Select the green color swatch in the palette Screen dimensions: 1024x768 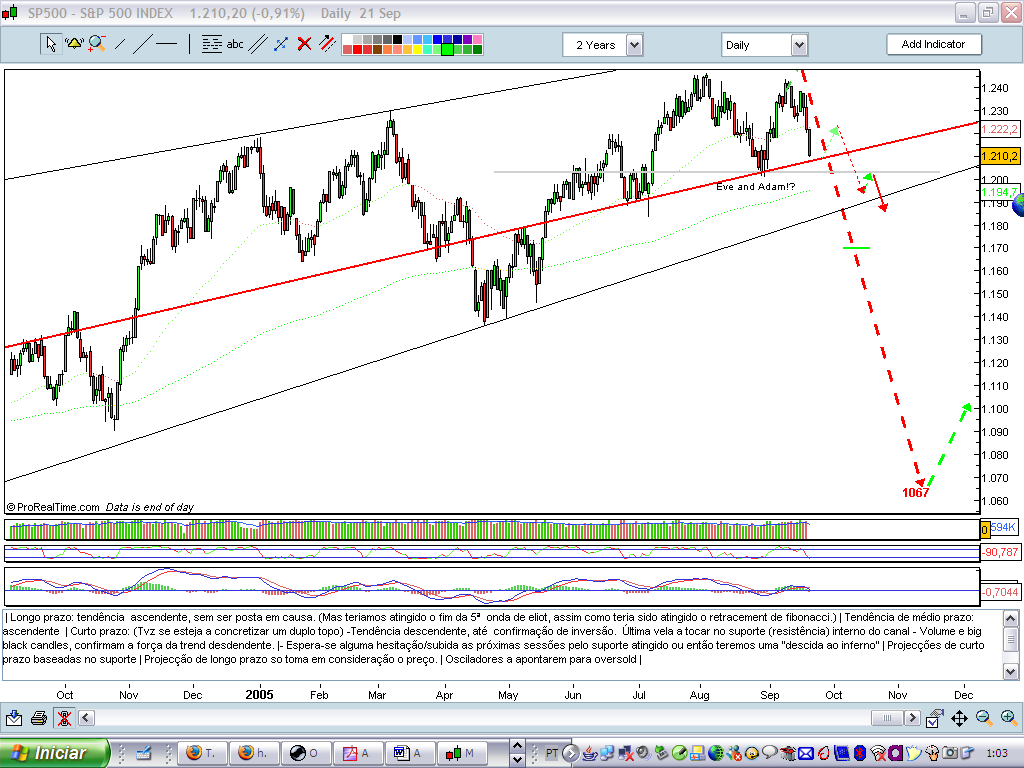[447, 49]
